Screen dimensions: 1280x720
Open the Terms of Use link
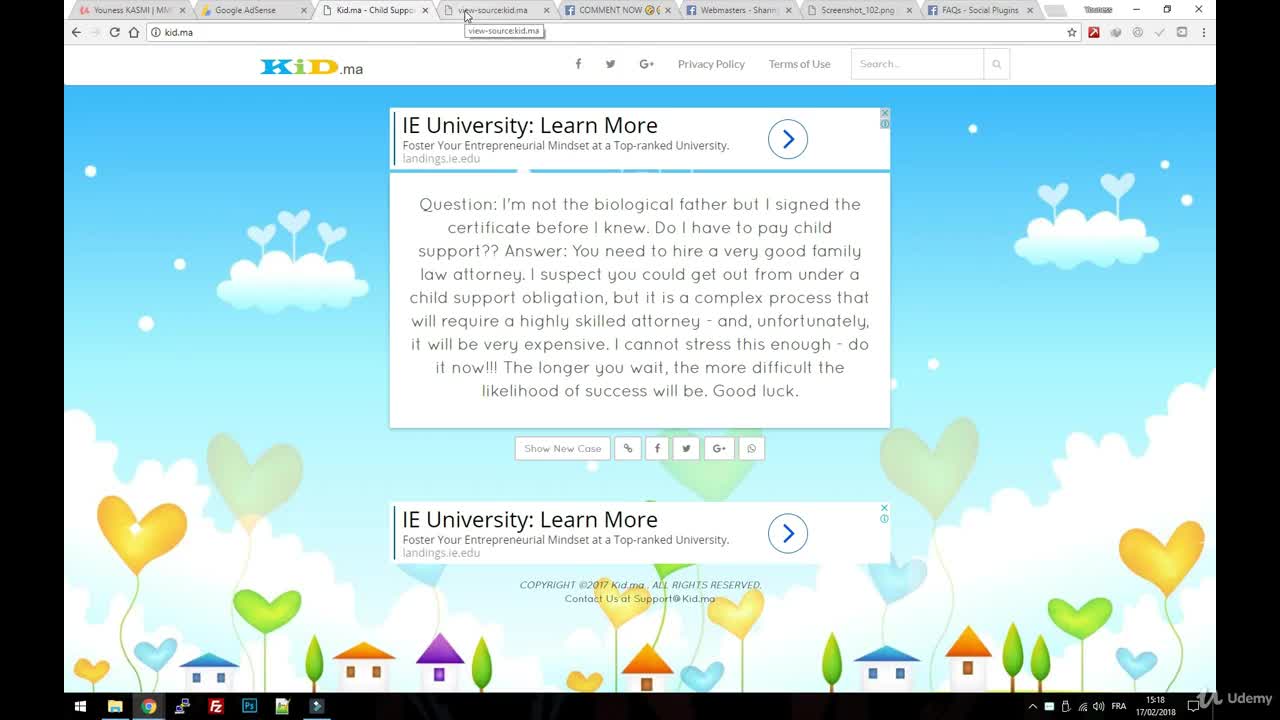(x=799, y=64)
